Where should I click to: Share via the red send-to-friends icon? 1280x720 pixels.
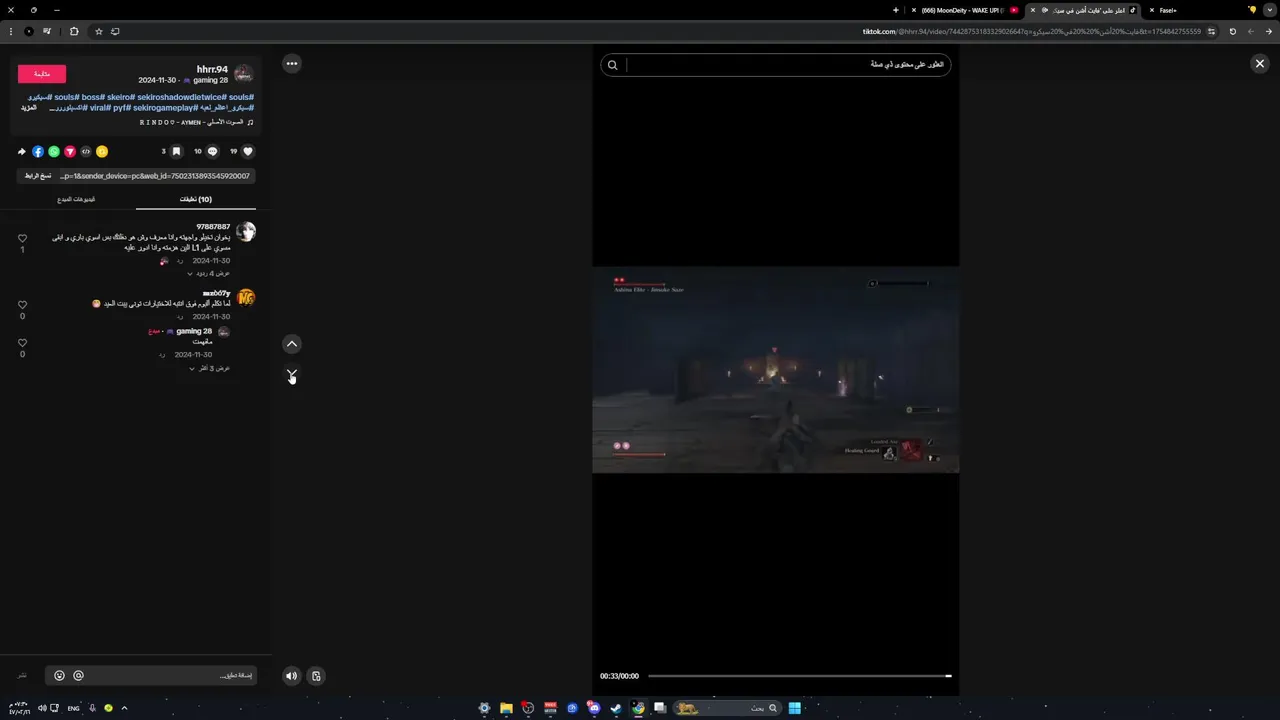[70, 152]
